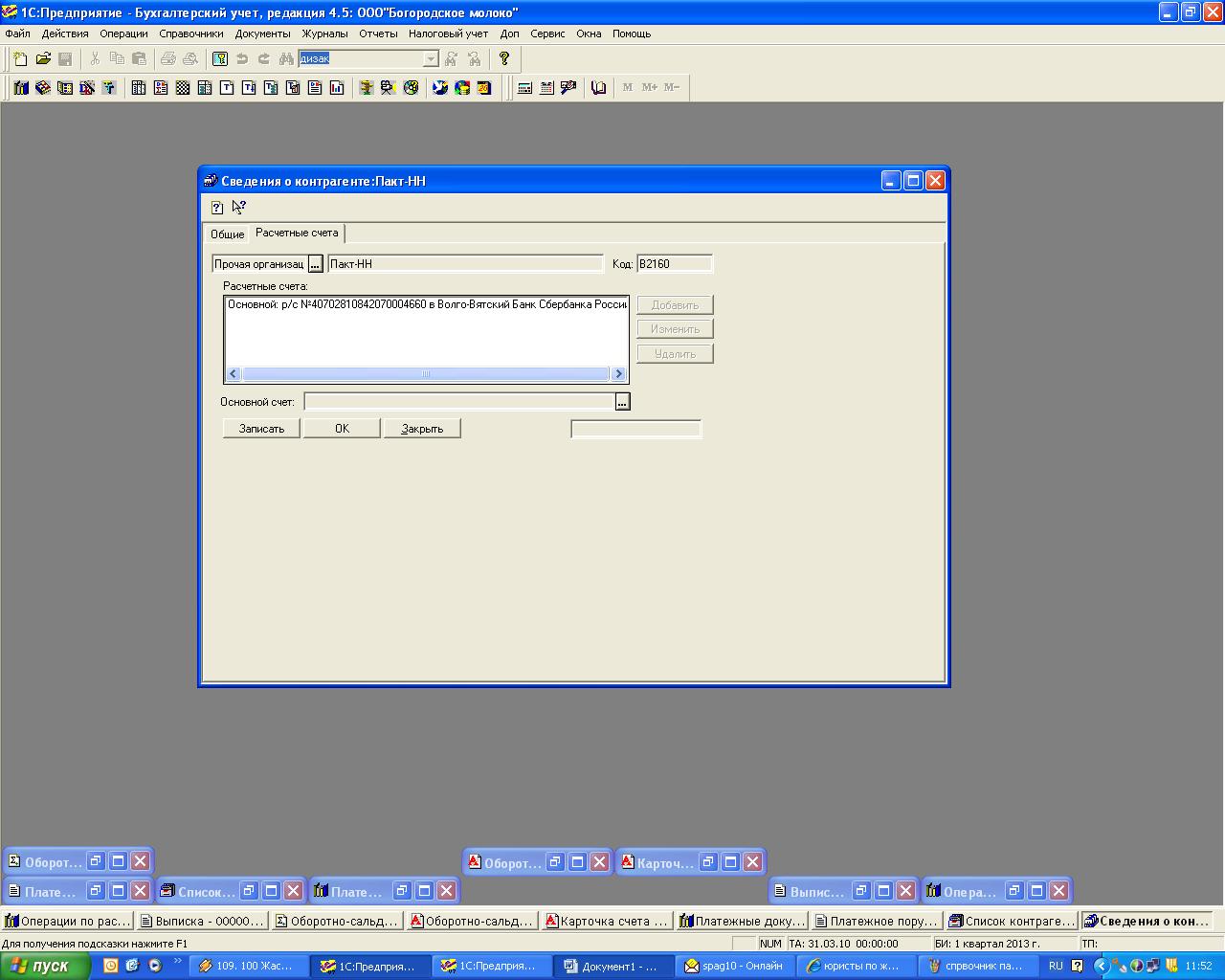Viewport: 1225px width, 980px height.
Task: Click the OK button in dialog
Action: pyautogui.click(x=342, y=429)
